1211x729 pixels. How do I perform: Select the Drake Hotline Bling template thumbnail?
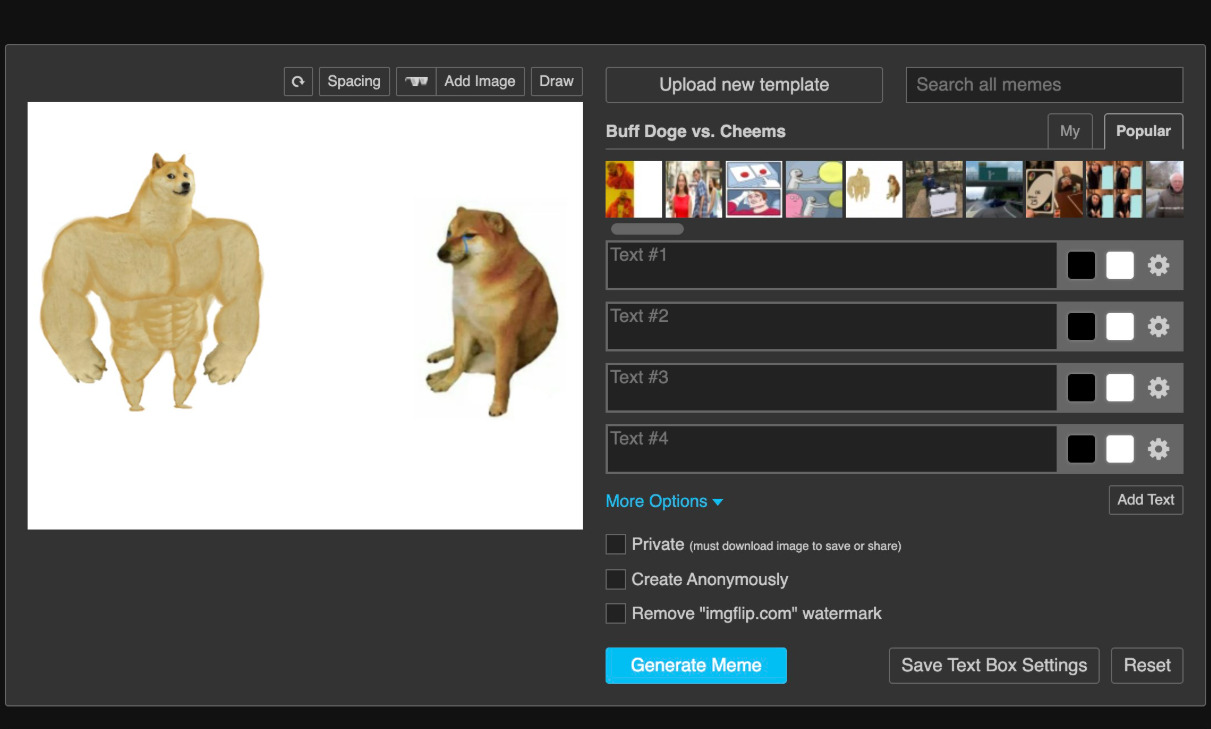[x=633, y=189]
